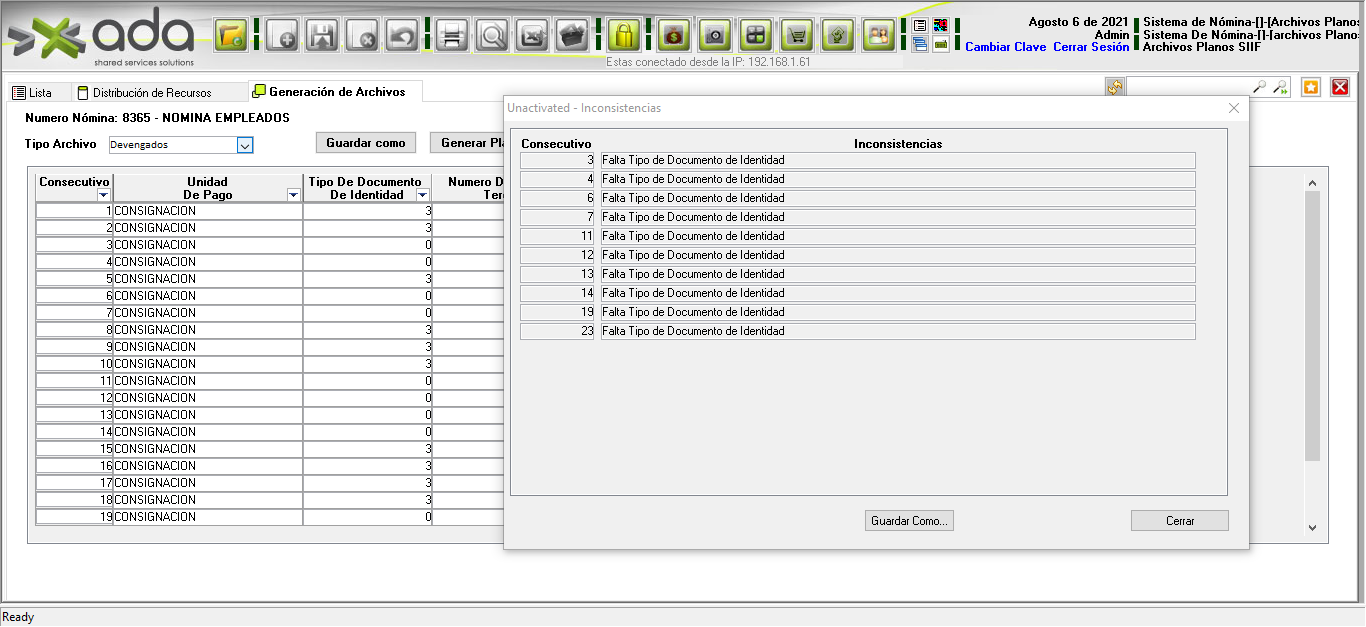
Task: Expand the Consecutivo column filter arrow
Action: click(x=103, y=196)
